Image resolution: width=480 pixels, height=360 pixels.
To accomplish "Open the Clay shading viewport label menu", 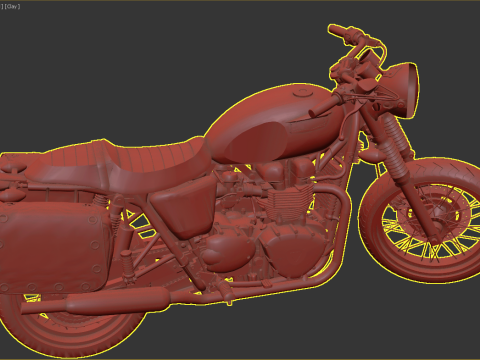I will pos(12,6).
